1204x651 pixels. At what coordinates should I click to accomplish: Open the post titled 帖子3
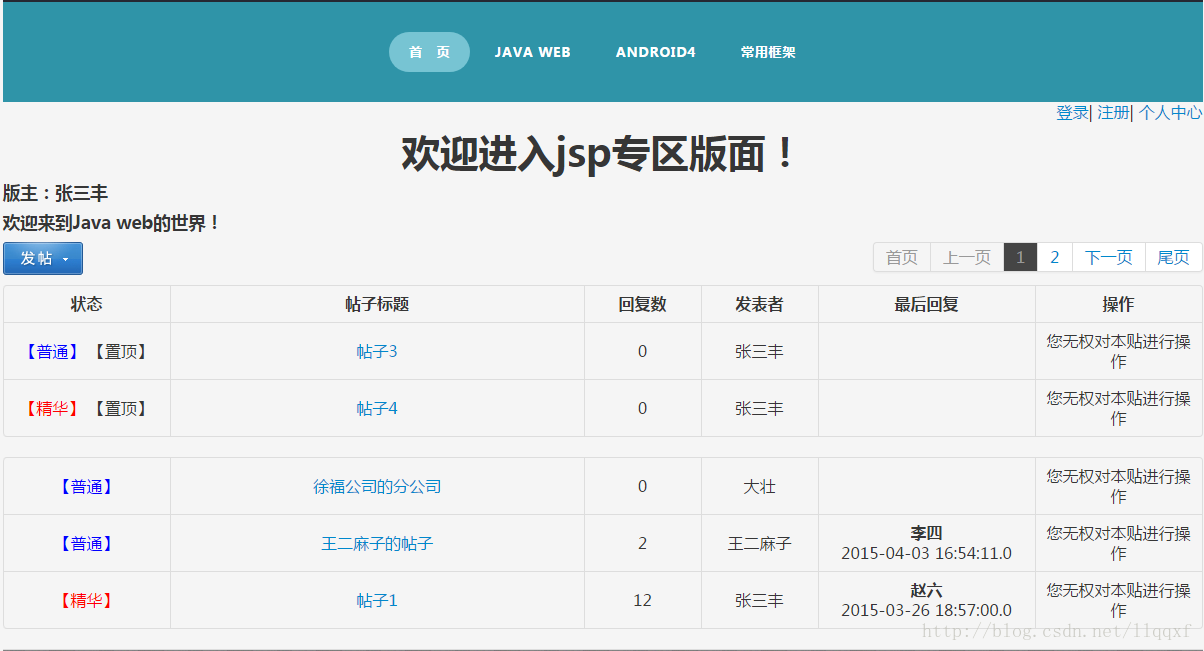[377, 351]
